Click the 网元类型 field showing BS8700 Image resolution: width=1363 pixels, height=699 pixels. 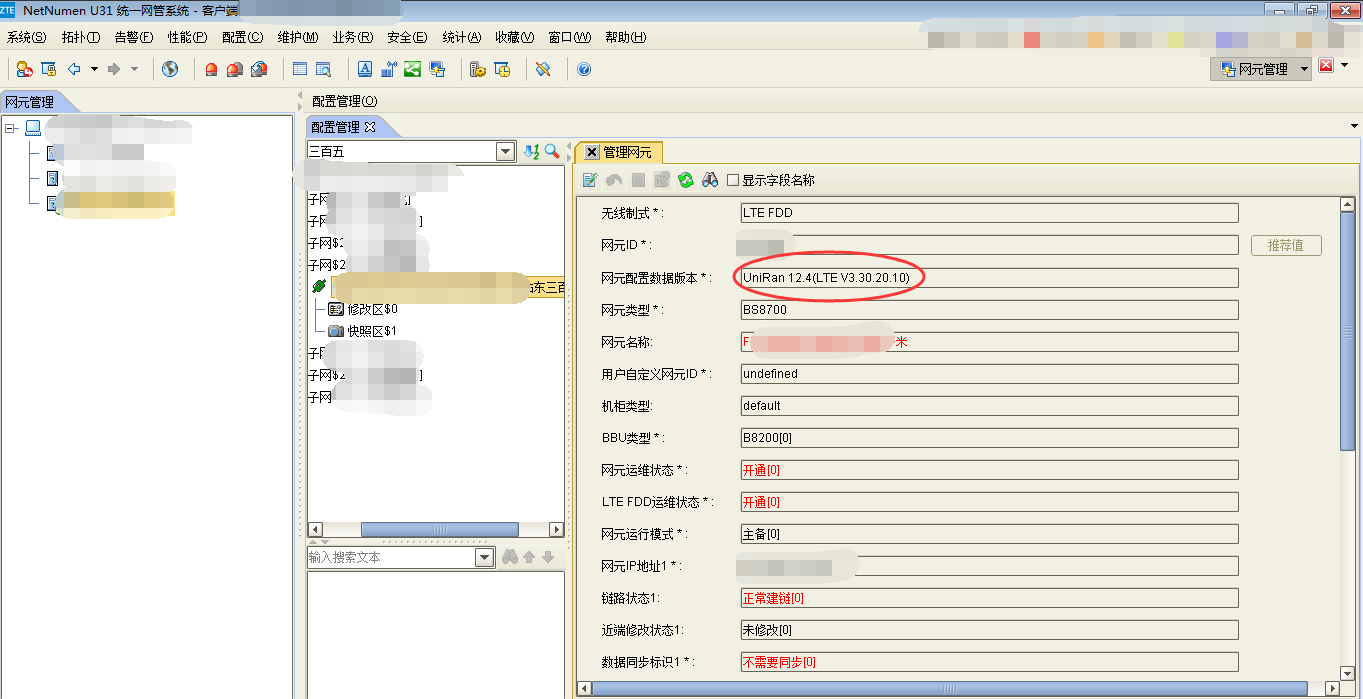pos(989,310)
